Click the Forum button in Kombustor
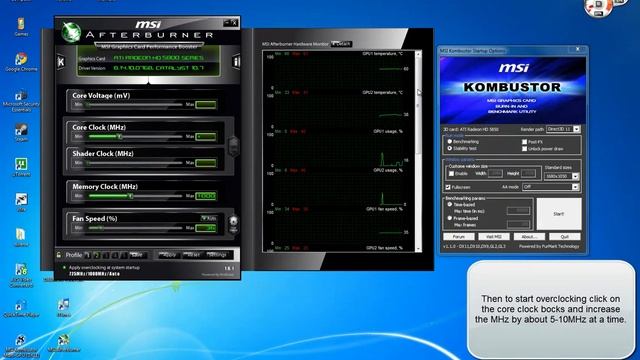This screenshot has height=360, width=640. [x=459, y=237]
